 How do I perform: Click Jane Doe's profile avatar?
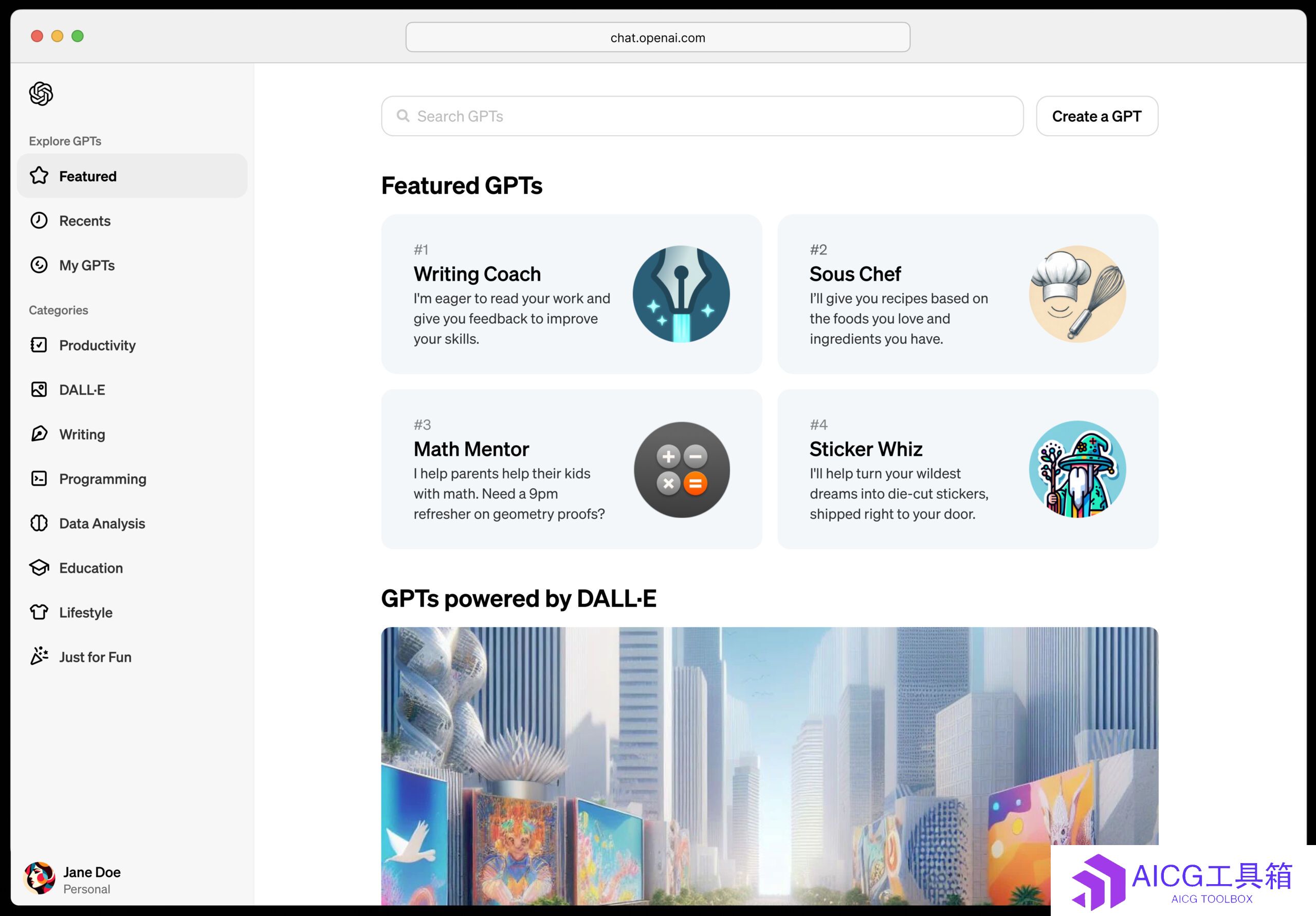tap(40, 877)
